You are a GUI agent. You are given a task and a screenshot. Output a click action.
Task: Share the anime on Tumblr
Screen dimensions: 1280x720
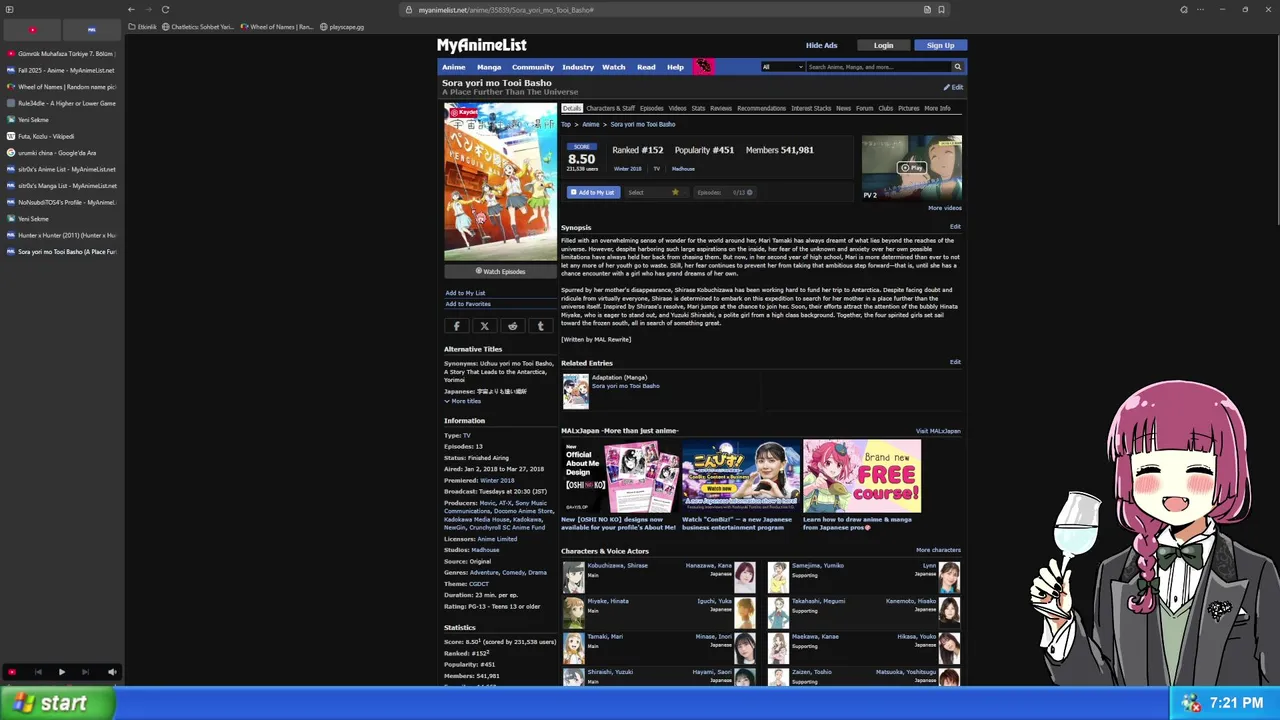(541, 326)
